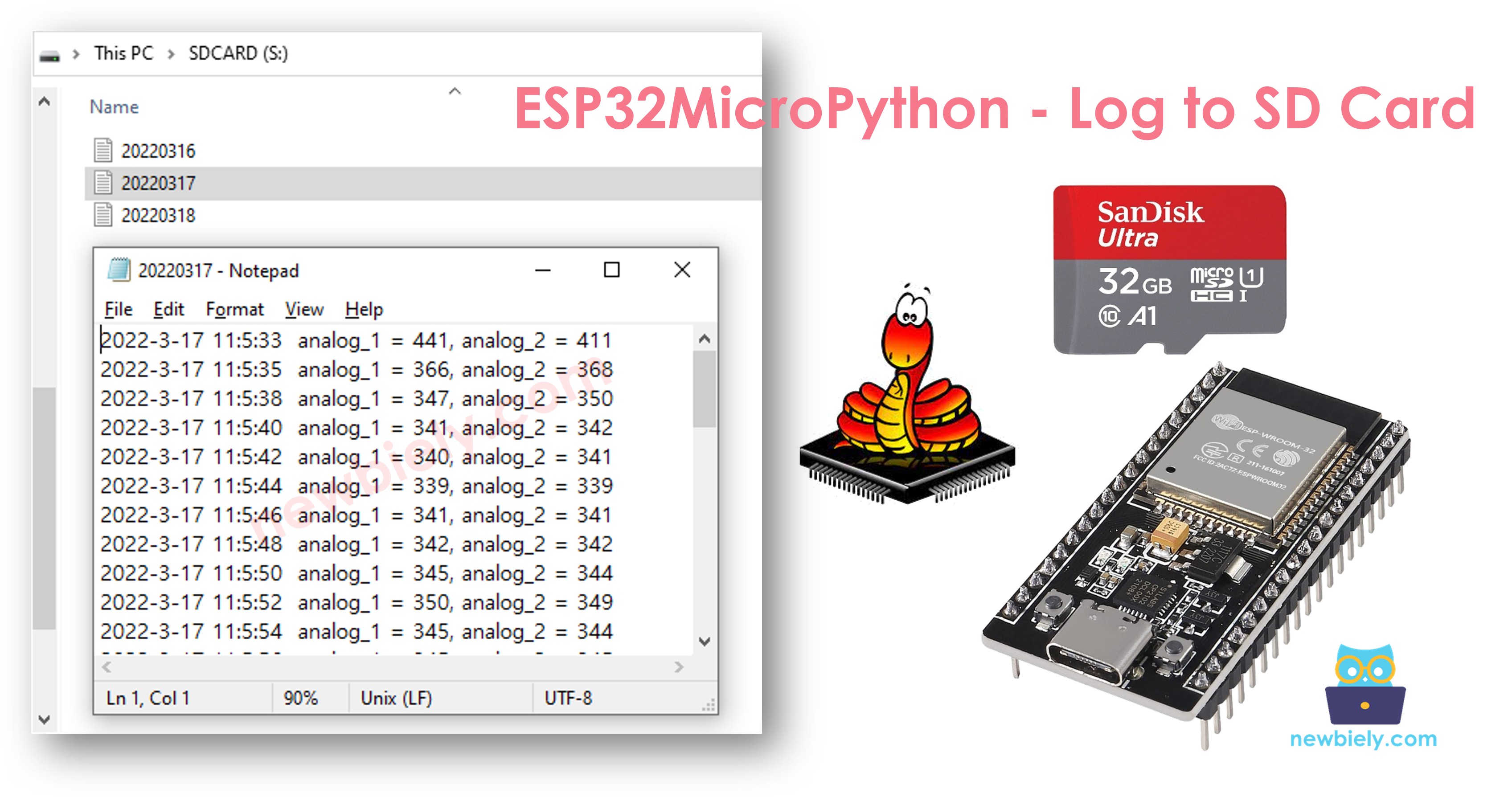1512x797 pixels.
Task: Click the 20220317 text document icon
Action: tap(104, 182)
